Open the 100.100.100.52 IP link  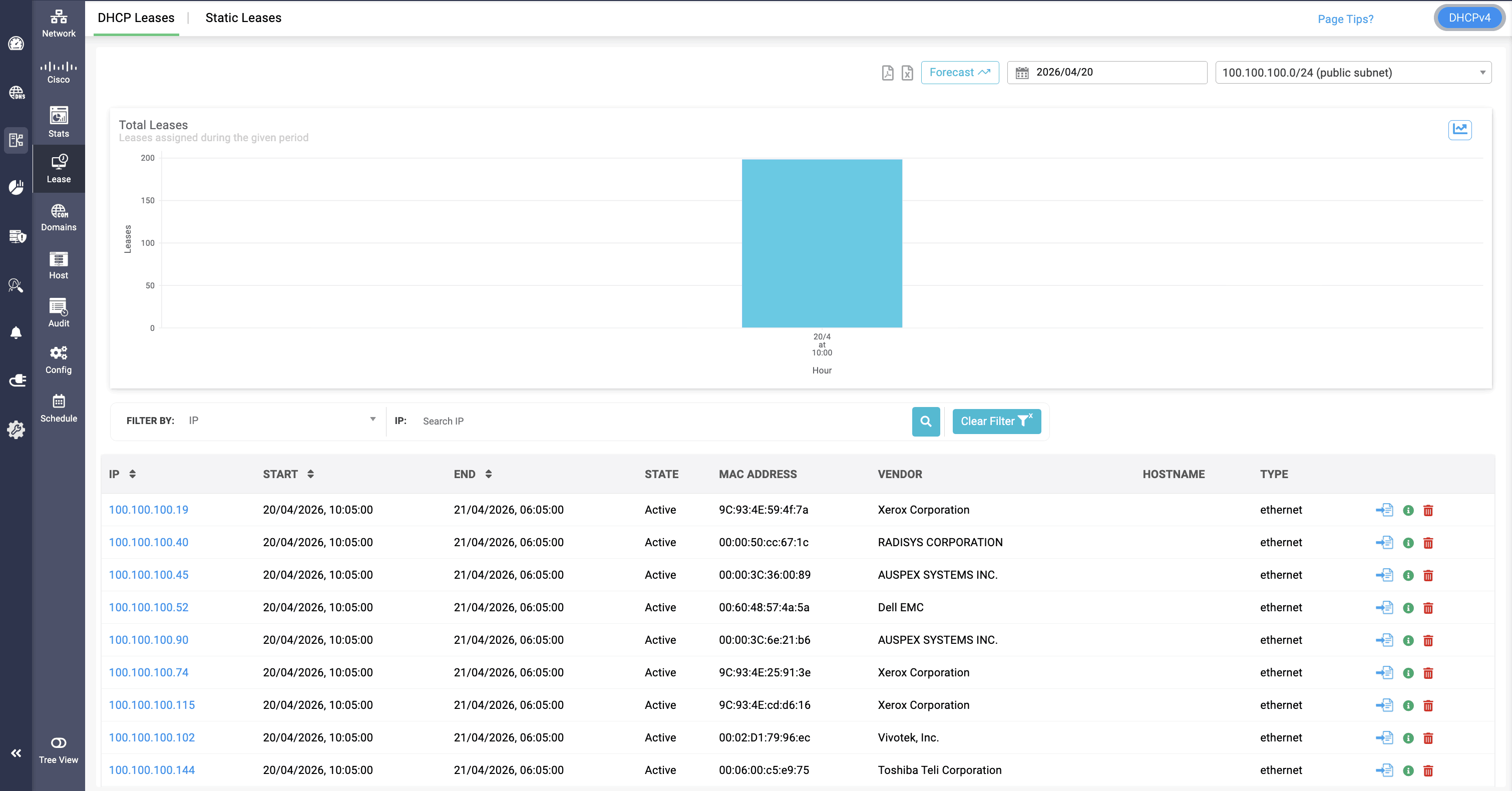tap(149, 608)
